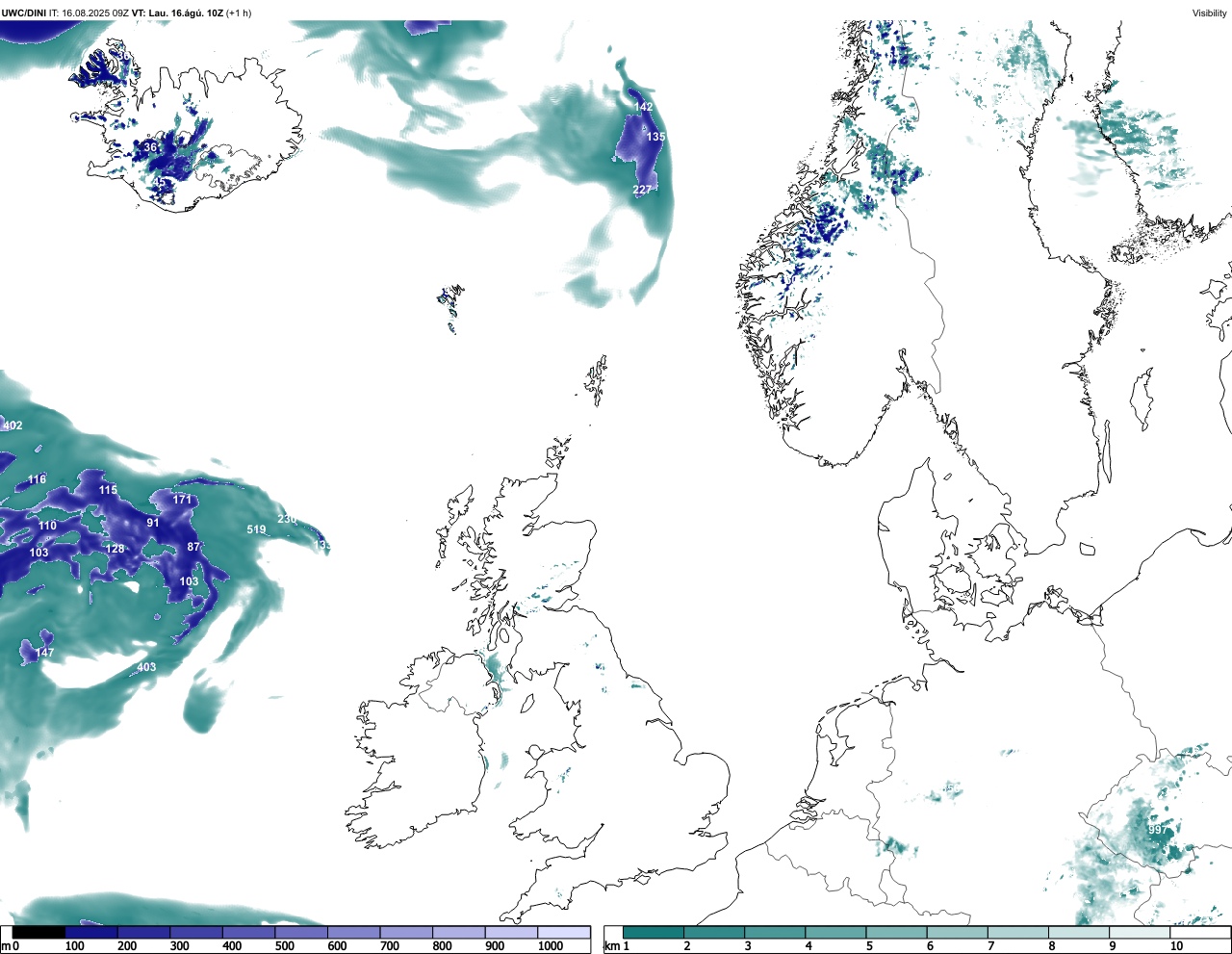Click the '1000' tick label on metre legend

click(x=551, y=946)
